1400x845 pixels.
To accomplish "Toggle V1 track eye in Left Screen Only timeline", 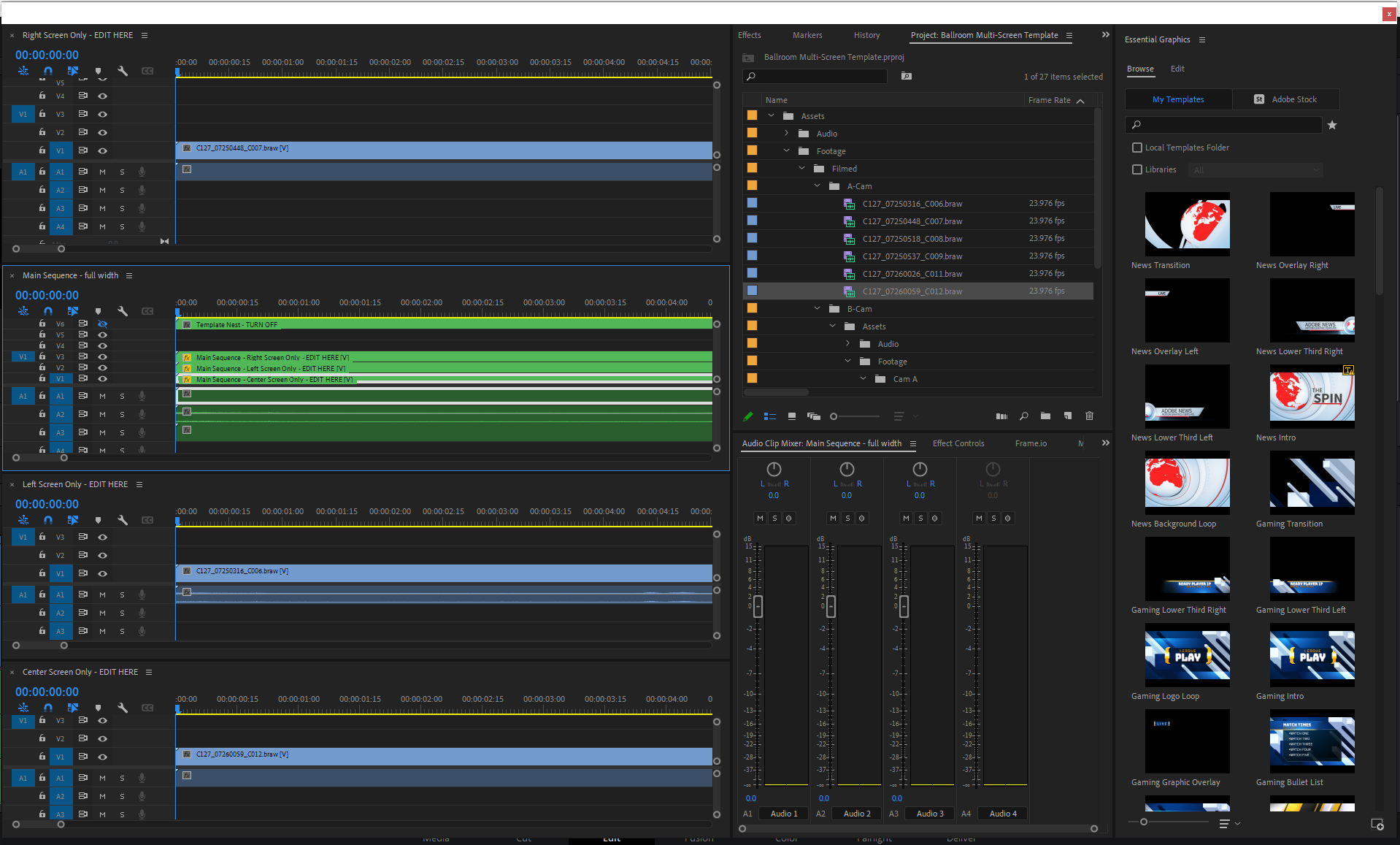I will tap(103, 573).
